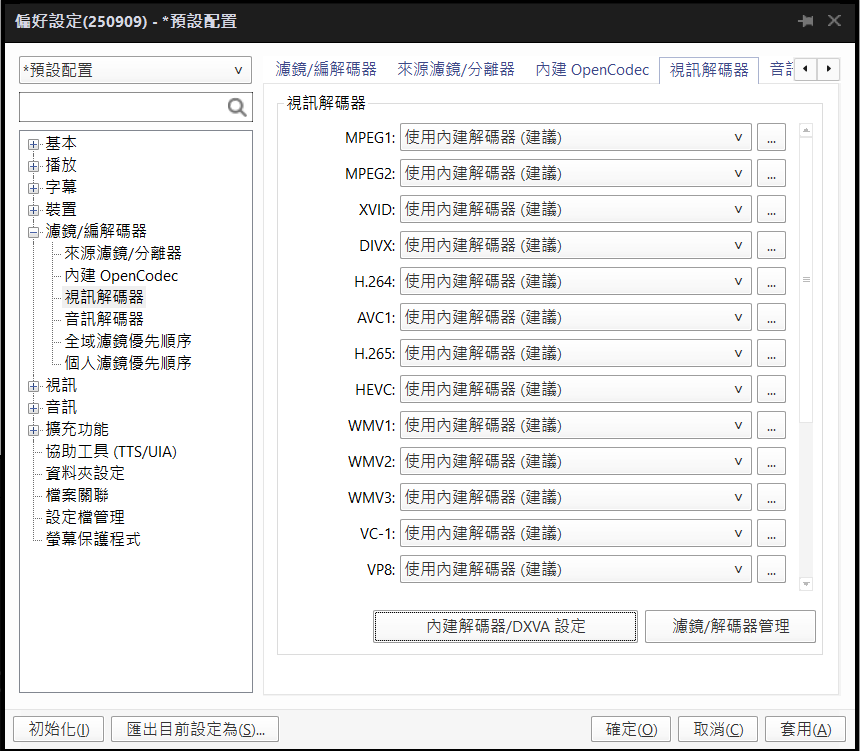This screenshot has height=751, width=860.
Task: Open the H.265 decoder dropdown
Action: pyautogui.click(x=575, y=354)
